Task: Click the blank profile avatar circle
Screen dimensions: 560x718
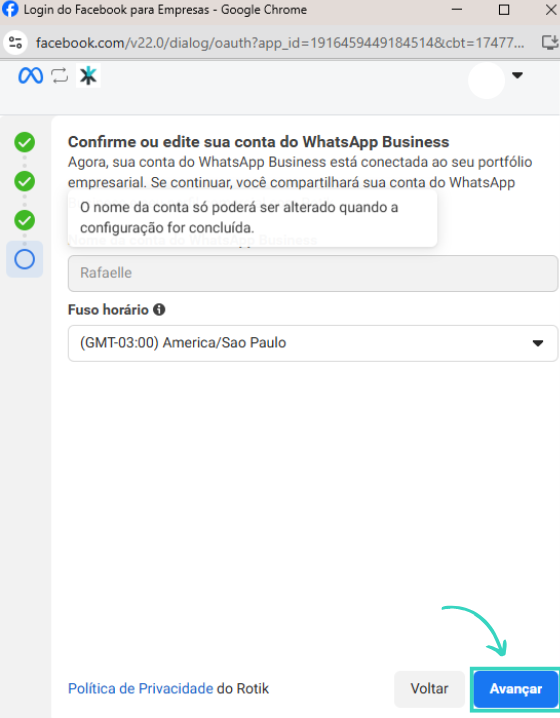Action: pos(486,80)
